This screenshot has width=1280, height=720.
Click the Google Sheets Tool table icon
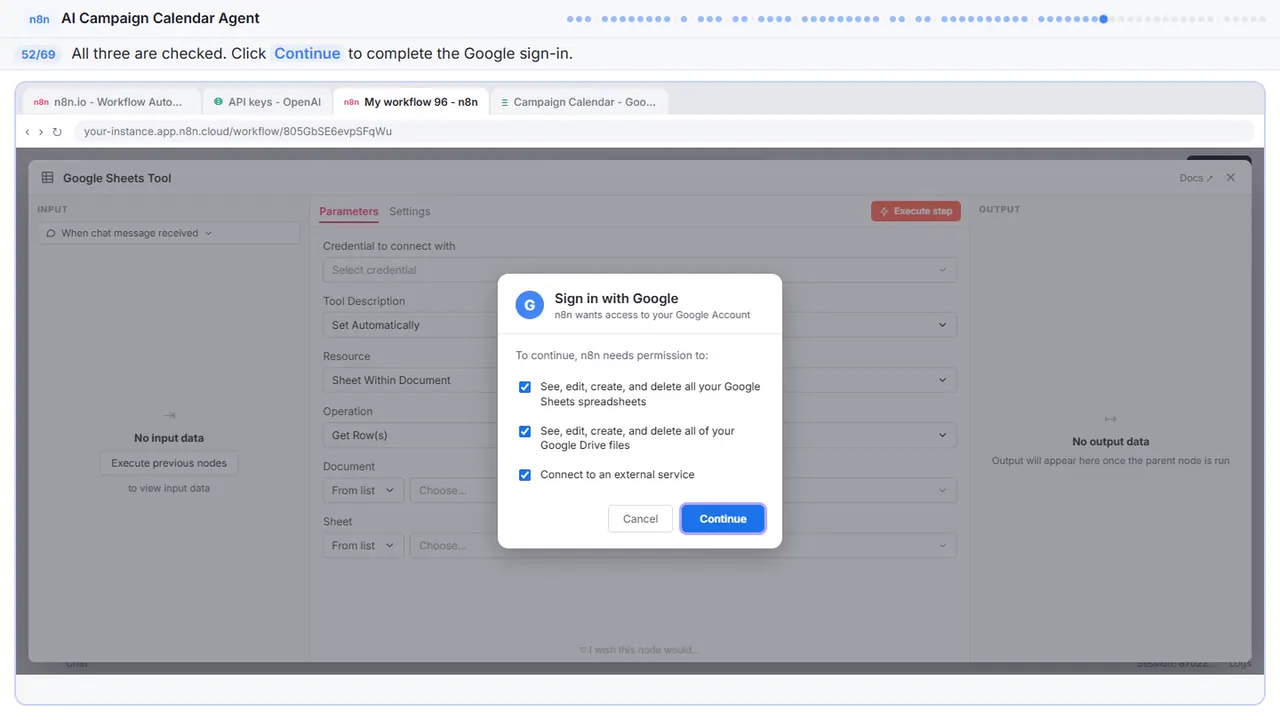pyautogui.click(x=47, y=178)
